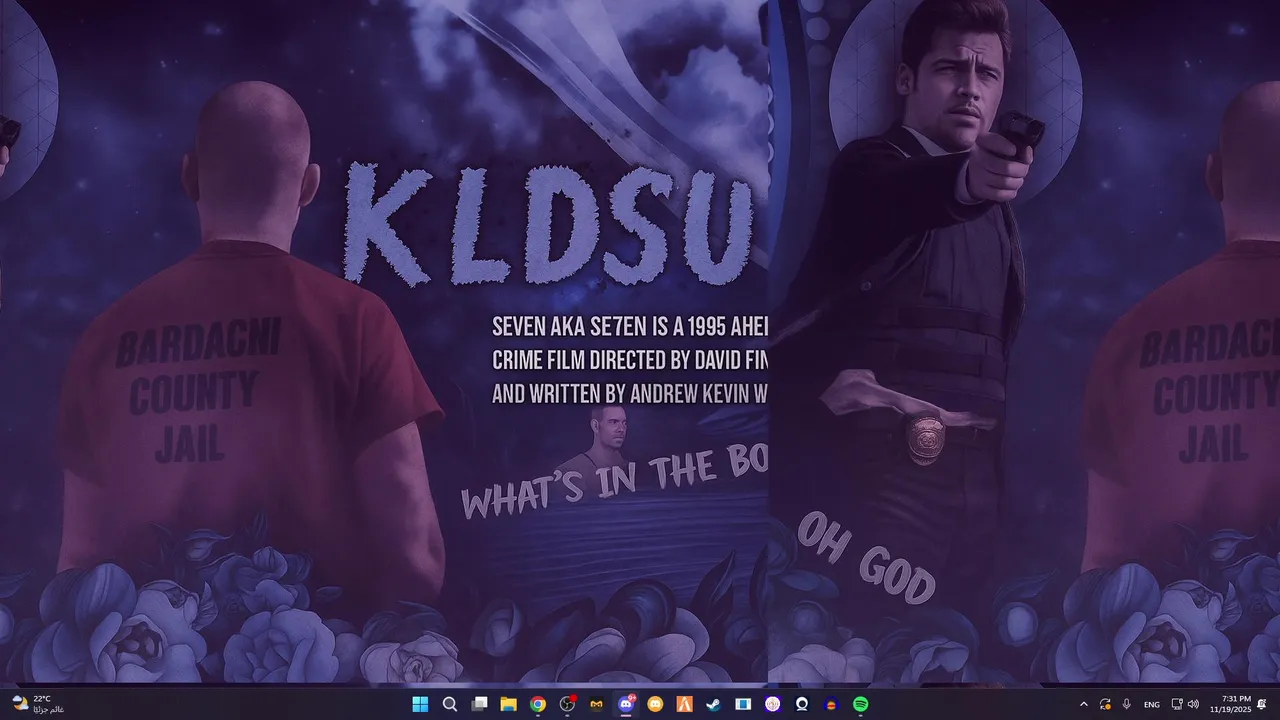Screen dimensions: 1280x720
Task: Switch to blue Discord with 9+ badge
Action: click(626, 704)
